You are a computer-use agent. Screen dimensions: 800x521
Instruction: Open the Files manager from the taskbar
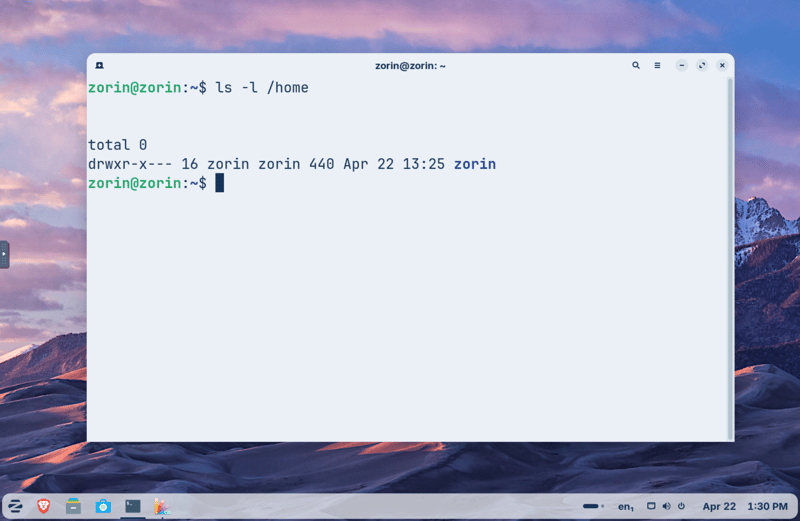coord(73,506)
